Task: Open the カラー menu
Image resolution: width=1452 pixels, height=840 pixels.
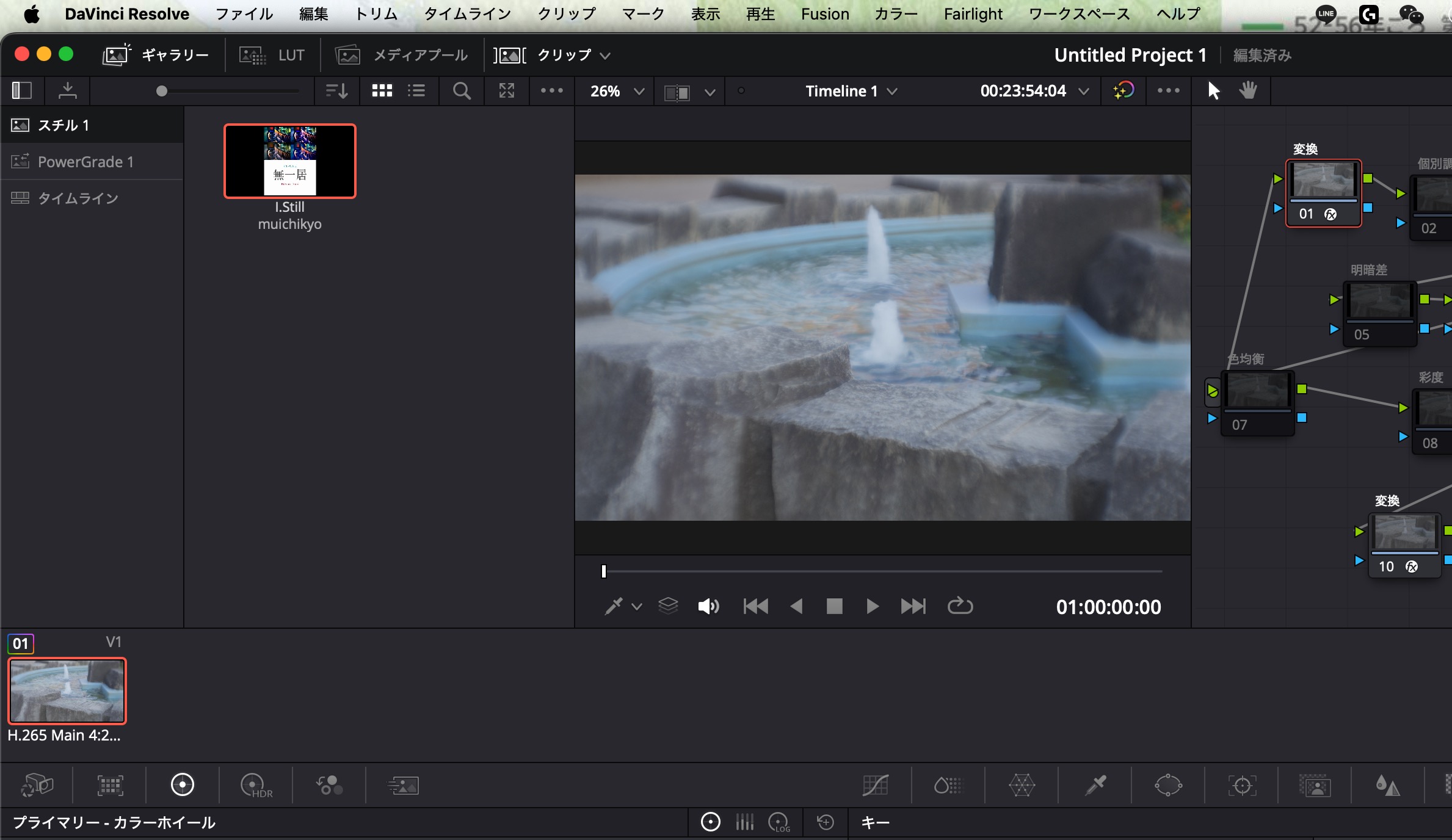Action: 896,13
